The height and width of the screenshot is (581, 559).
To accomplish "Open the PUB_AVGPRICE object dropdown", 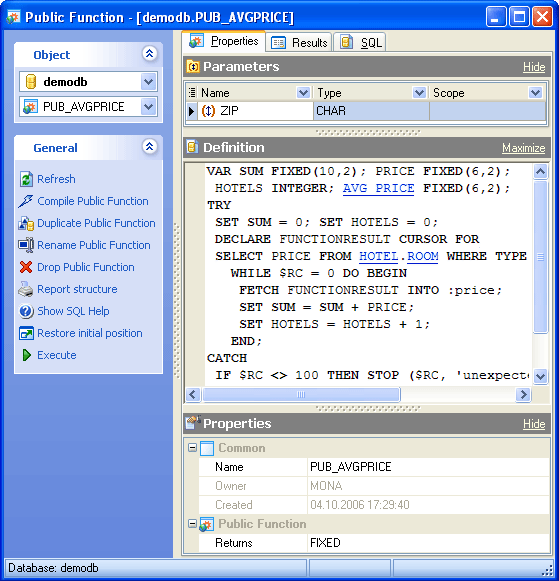I will pos(149,107).
